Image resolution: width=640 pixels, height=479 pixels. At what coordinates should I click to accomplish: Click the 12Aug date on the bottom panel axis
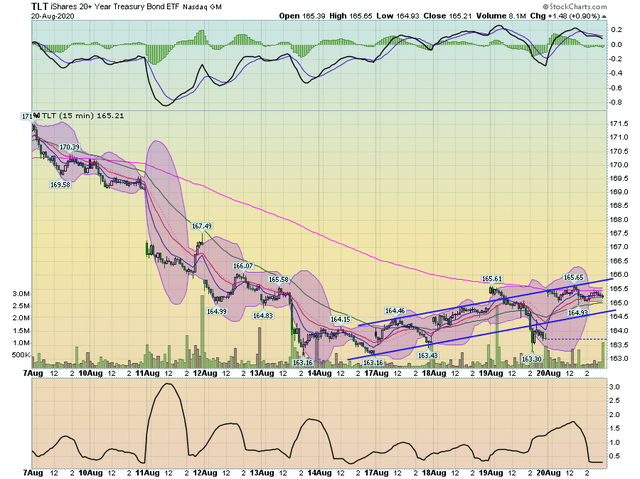pos(205,473)
